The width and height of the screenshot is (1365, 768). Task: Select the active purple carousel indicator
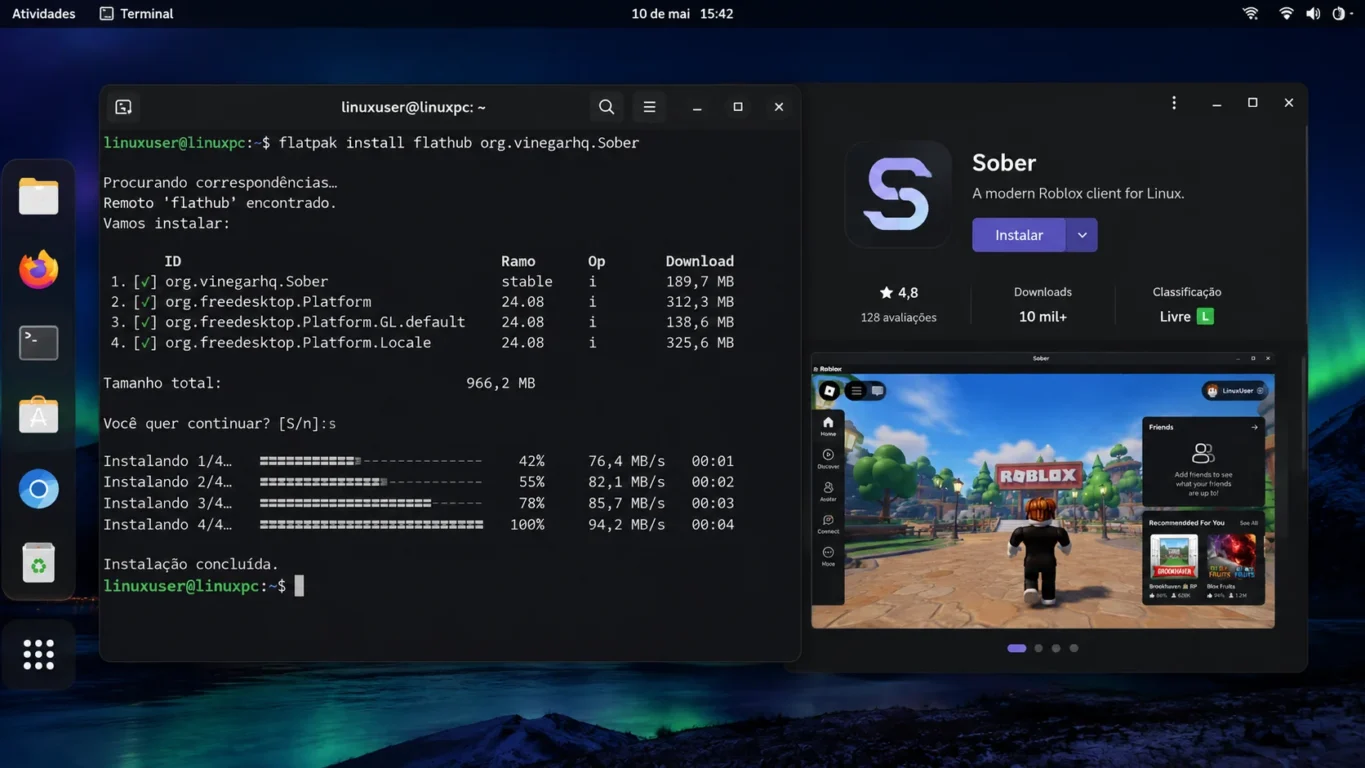pos(1017,648)
